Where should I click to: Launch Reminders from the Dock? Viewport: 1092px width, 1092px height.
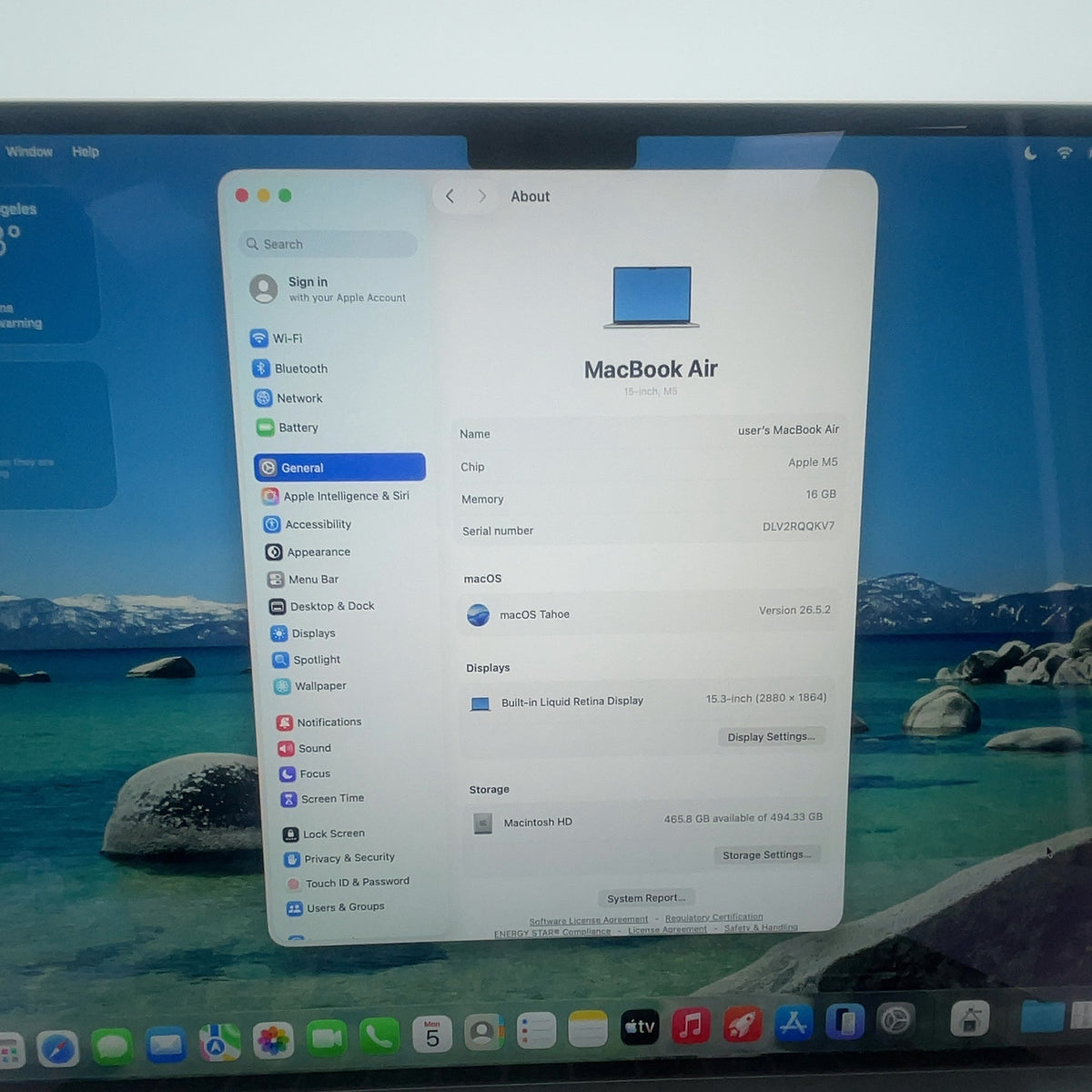tap(536, 1031)
